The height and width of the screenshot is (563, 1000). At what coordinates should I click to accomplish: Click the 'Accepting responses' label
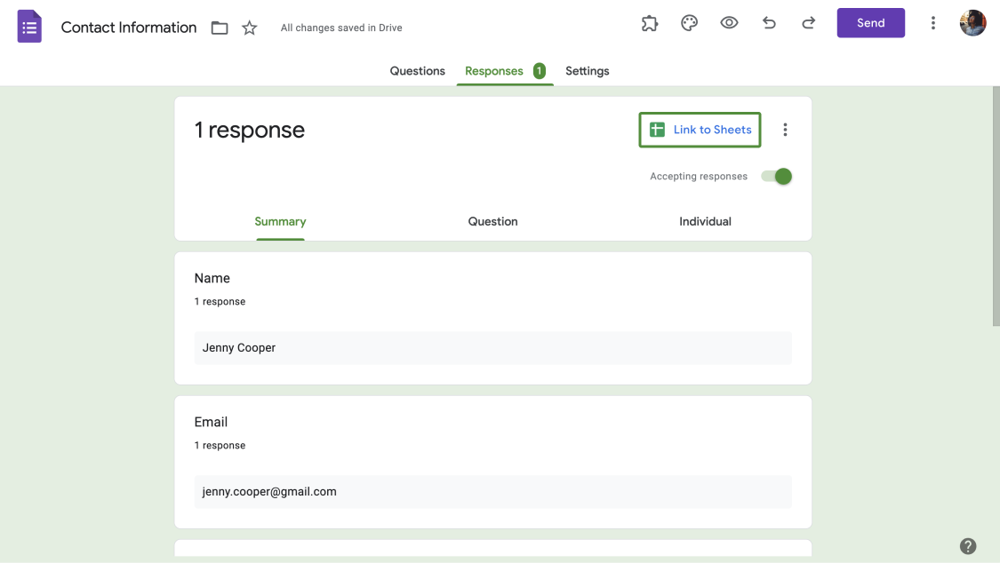698,177
